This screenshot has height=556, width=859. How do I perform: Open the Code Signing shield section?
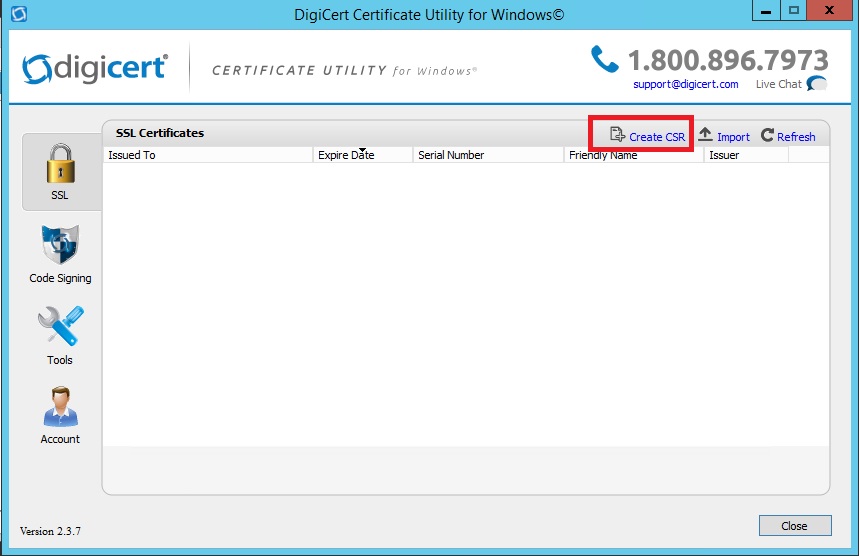60,253
